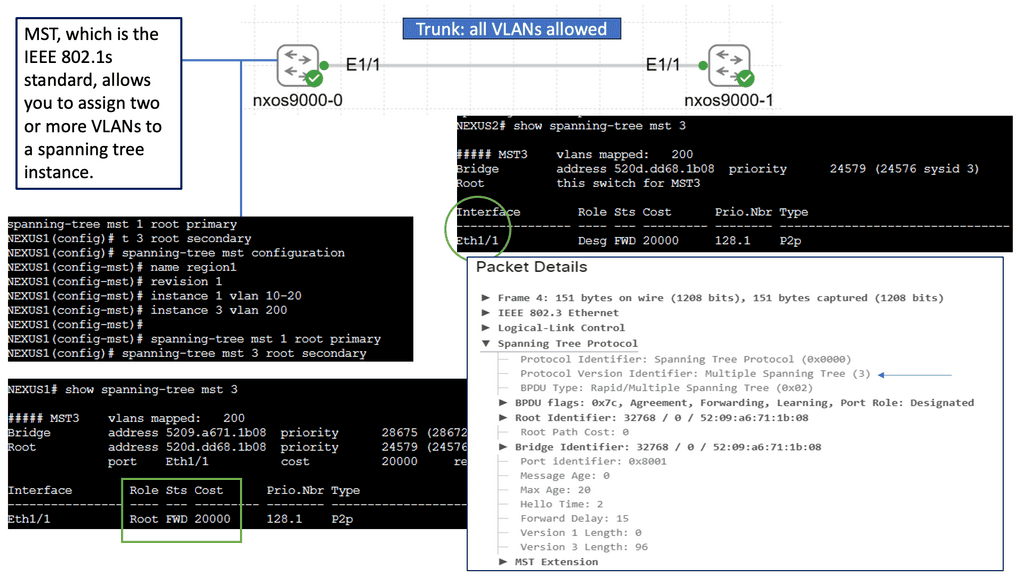Click 'port Eth1/1' in NEXUS1 Root section
This screenshot has height=576, width=1024.
[x=158, y=462]
